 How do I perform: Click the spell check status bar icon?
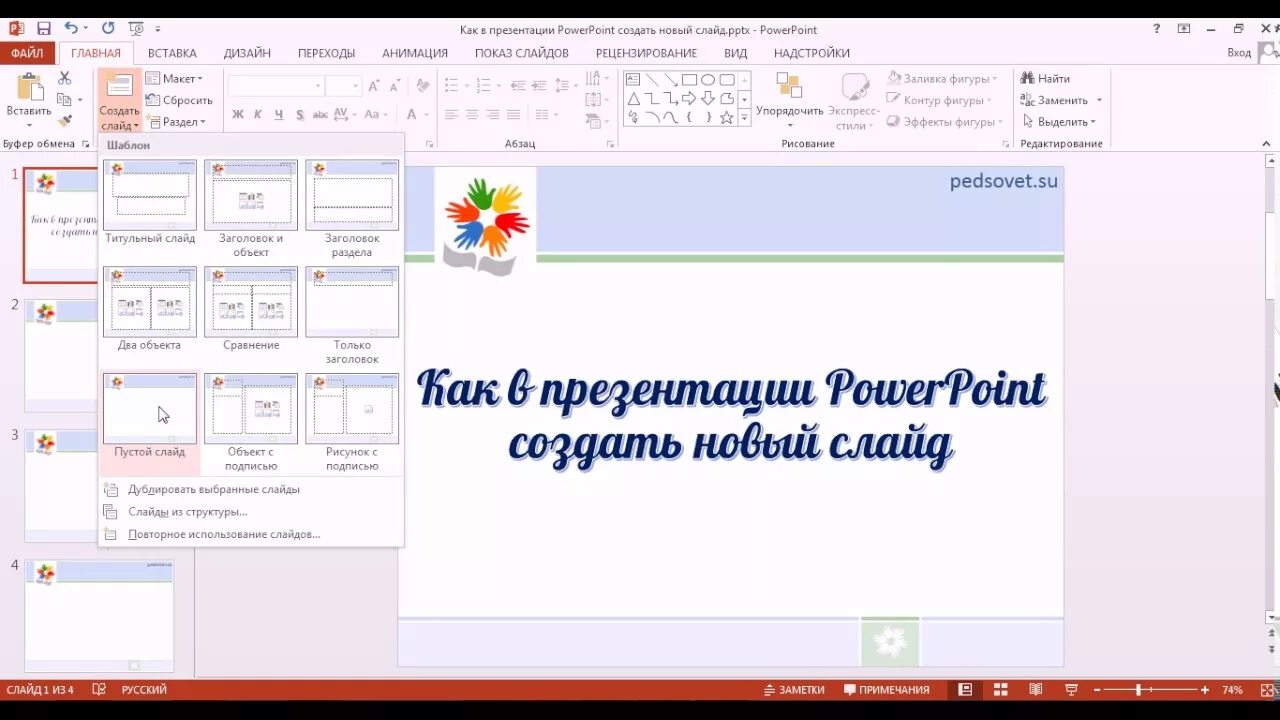pos(99,690)
